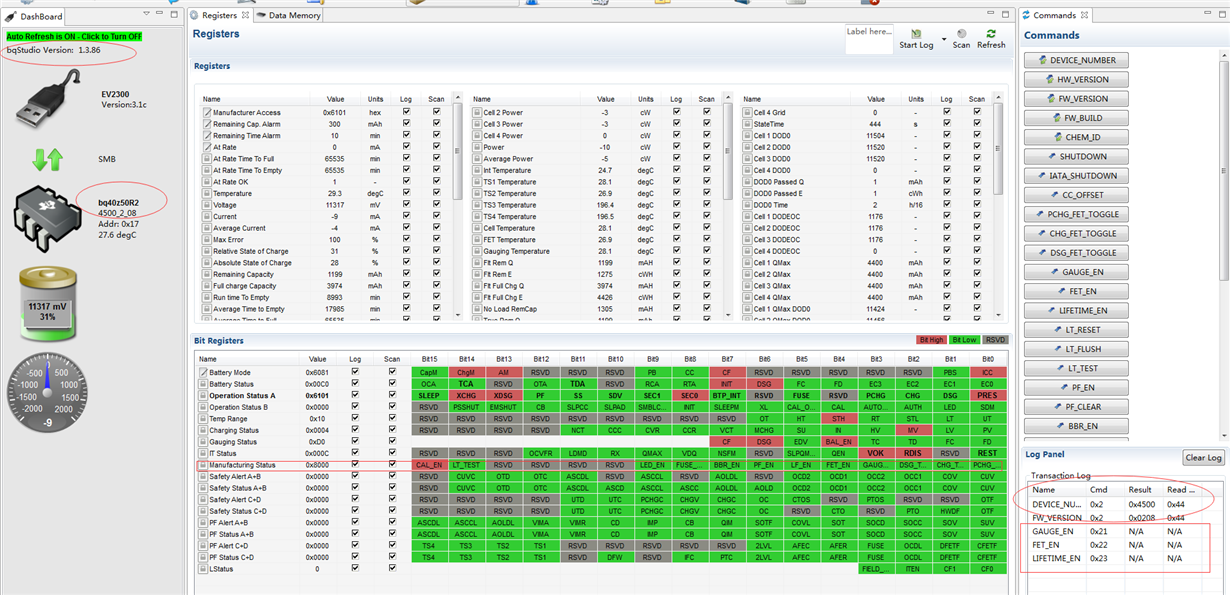
Task: Click the green SMB communication arrows
Action: 46,159
